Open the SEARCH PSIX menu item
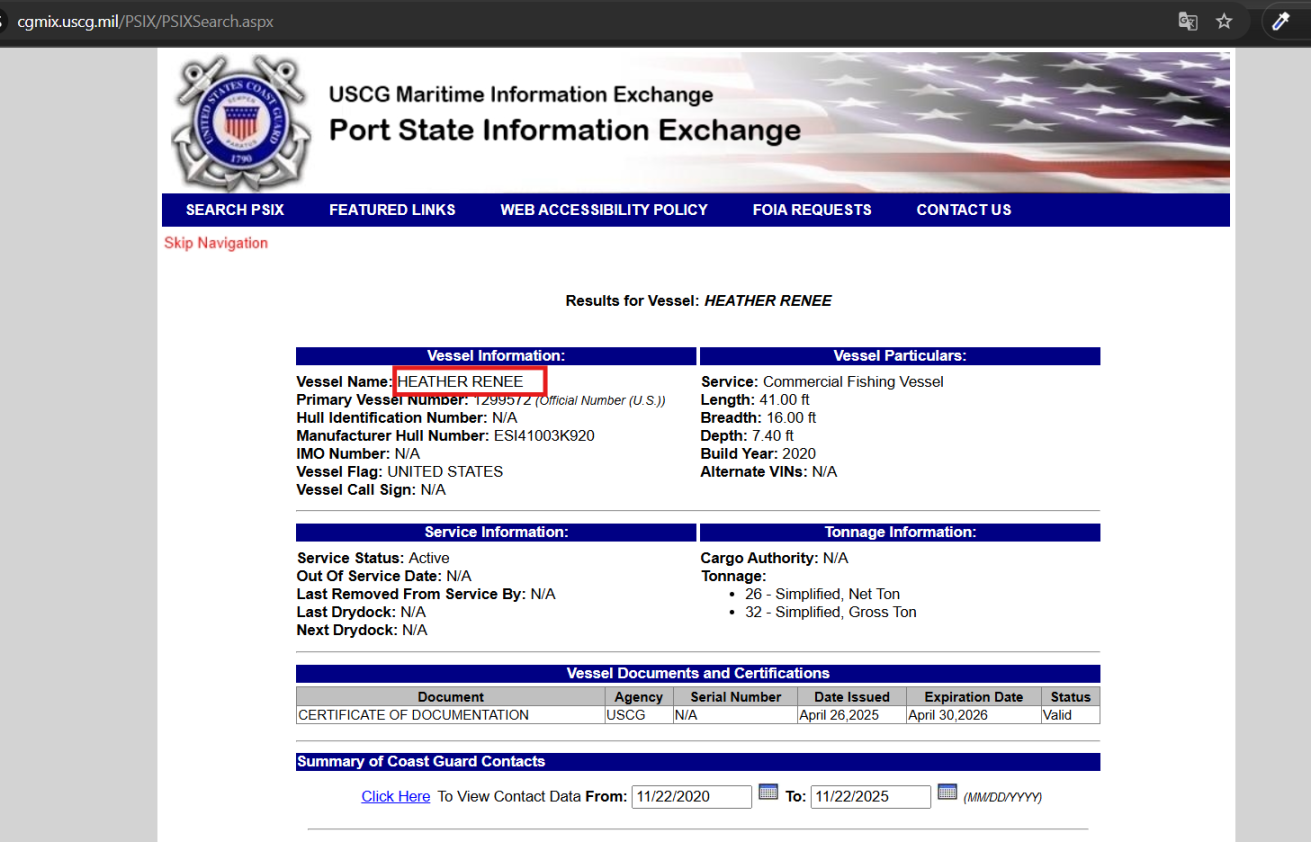1311x842 pixels. [x=235, y=210]
